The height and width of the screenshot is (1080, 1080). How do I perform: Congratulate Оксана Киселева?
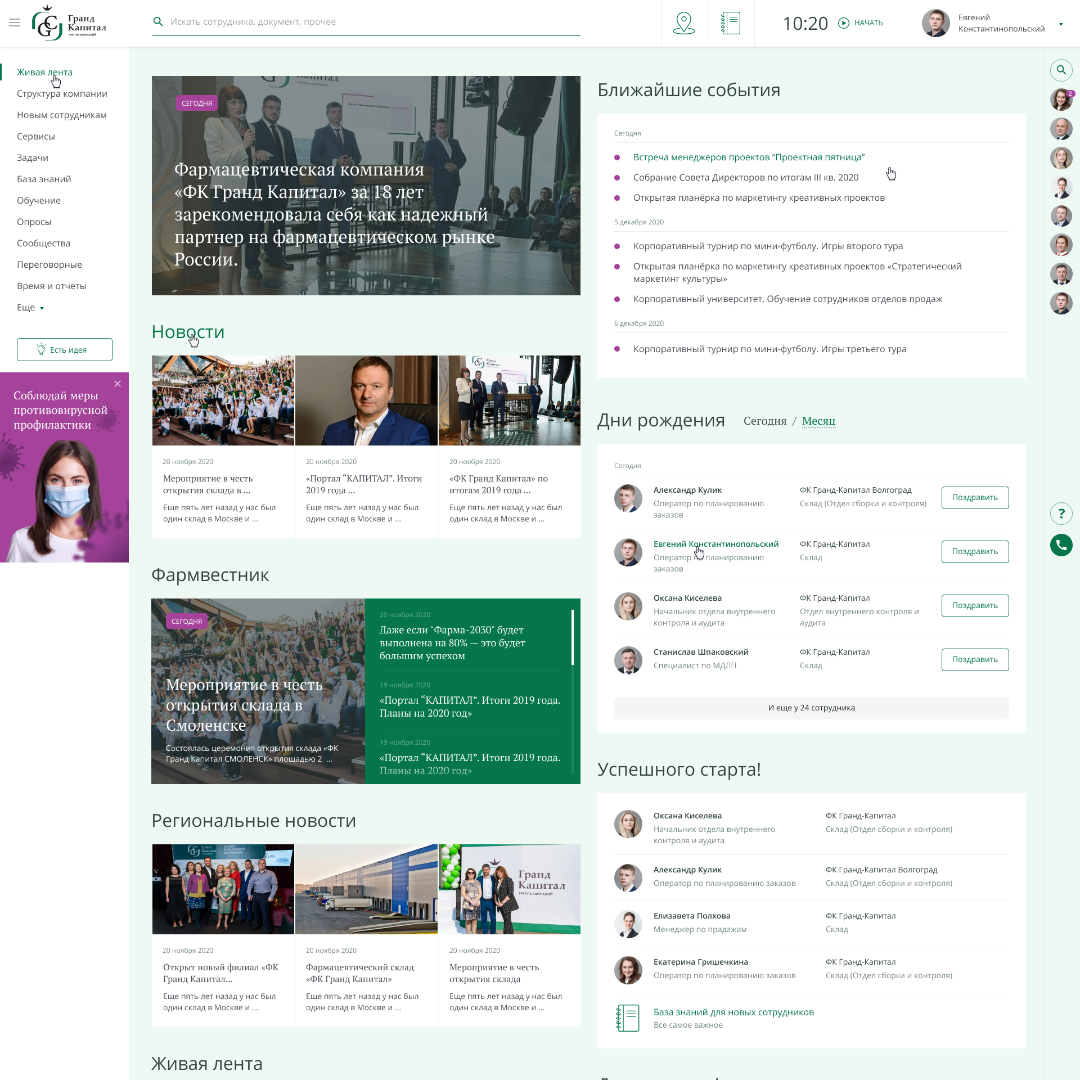click(x=975, y=605)
